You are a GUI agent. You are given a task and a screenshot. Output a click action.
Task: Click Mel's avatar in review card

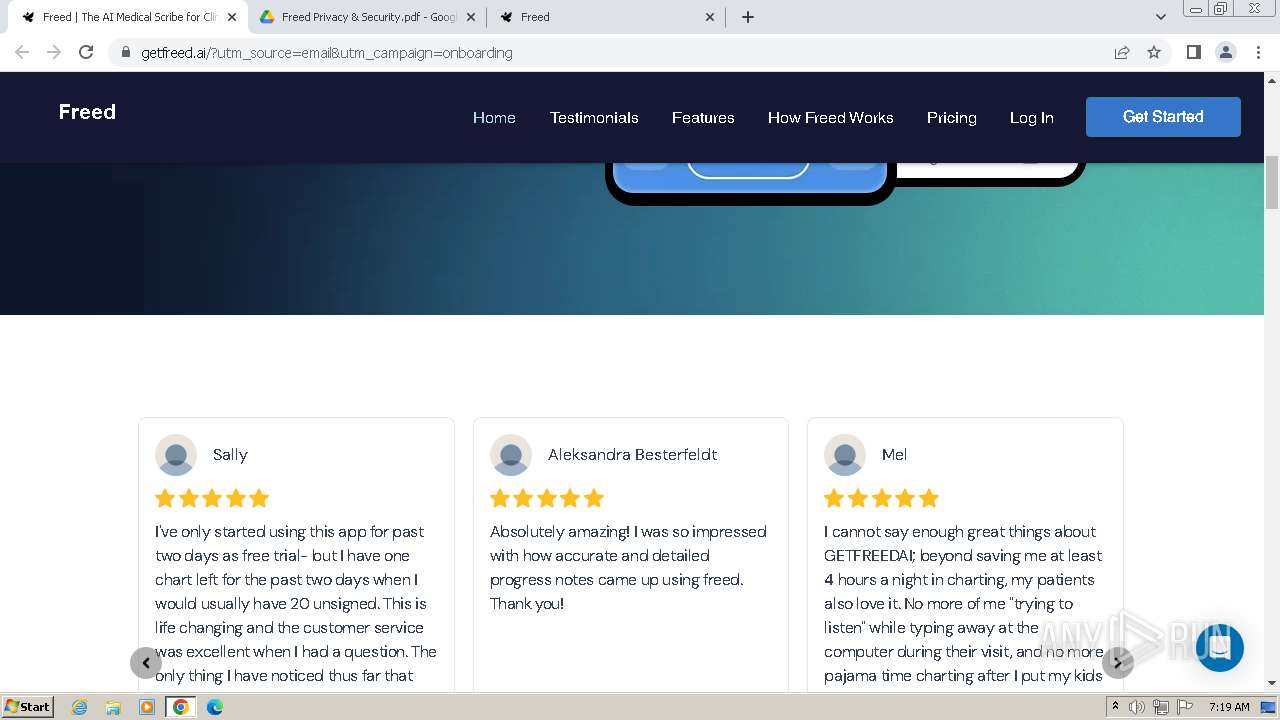(845, 455)
